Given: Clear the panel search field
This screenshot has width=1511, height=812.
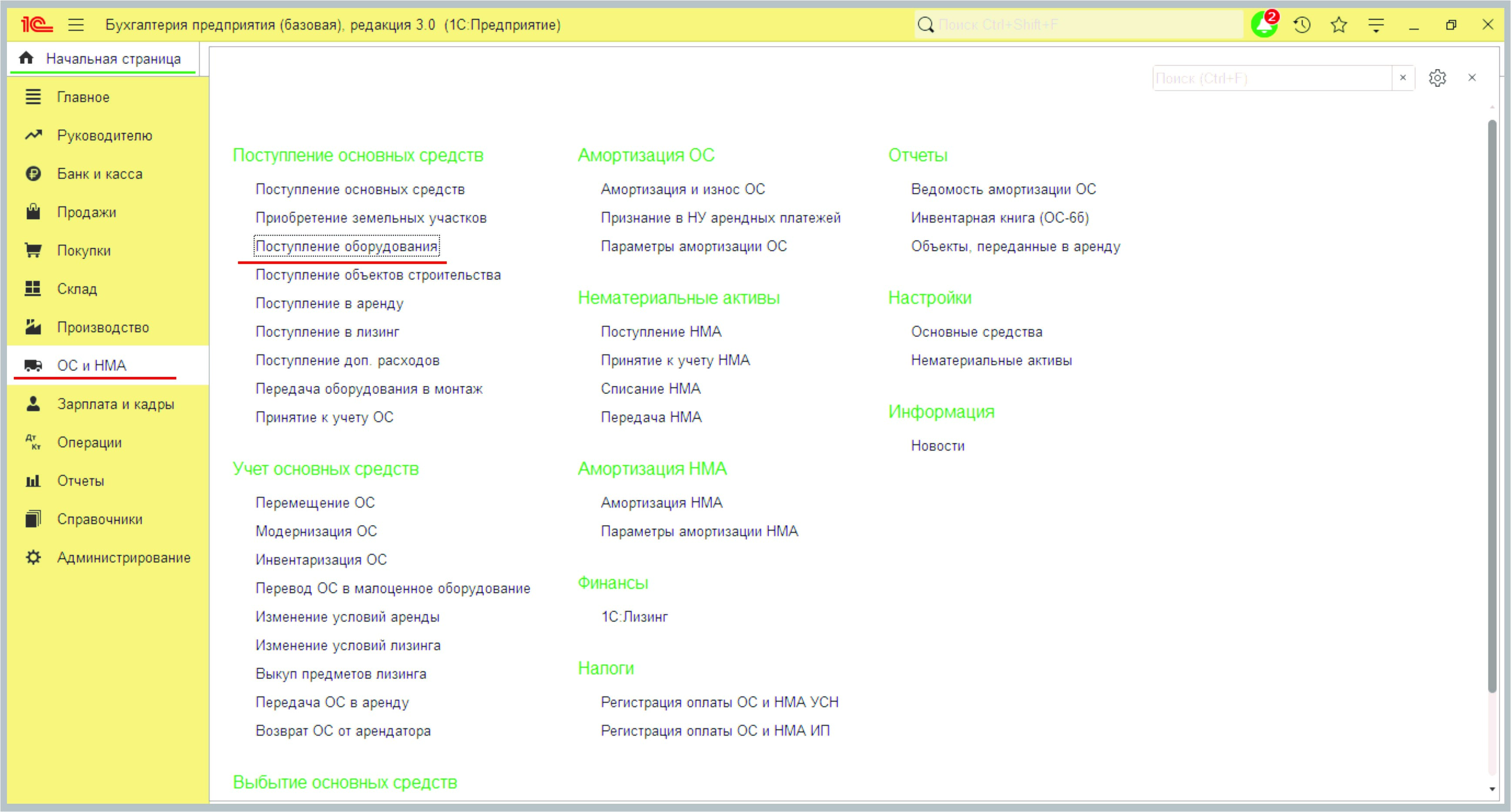Looking at the screenshot, I should point(1403,78).
